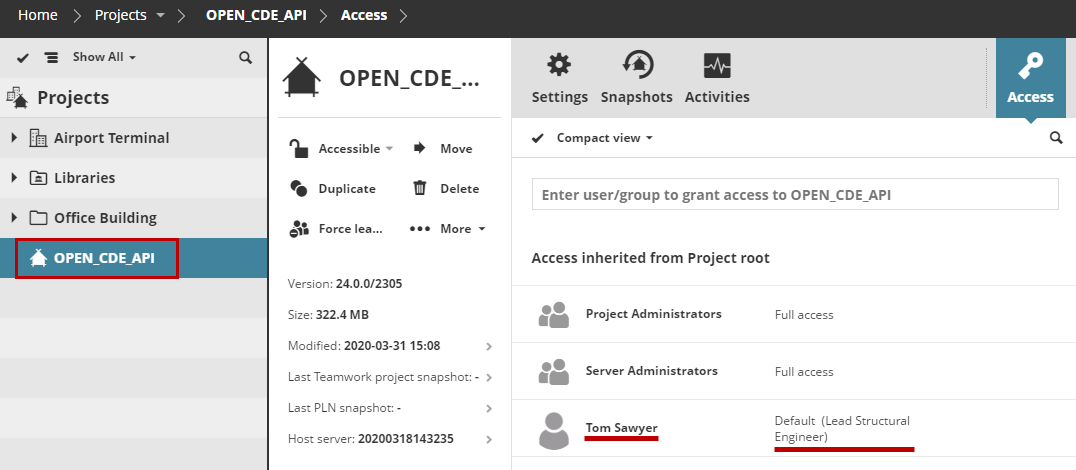
Task: Toggle the select-all checkmark in sidebar
Action: point(23,57)
